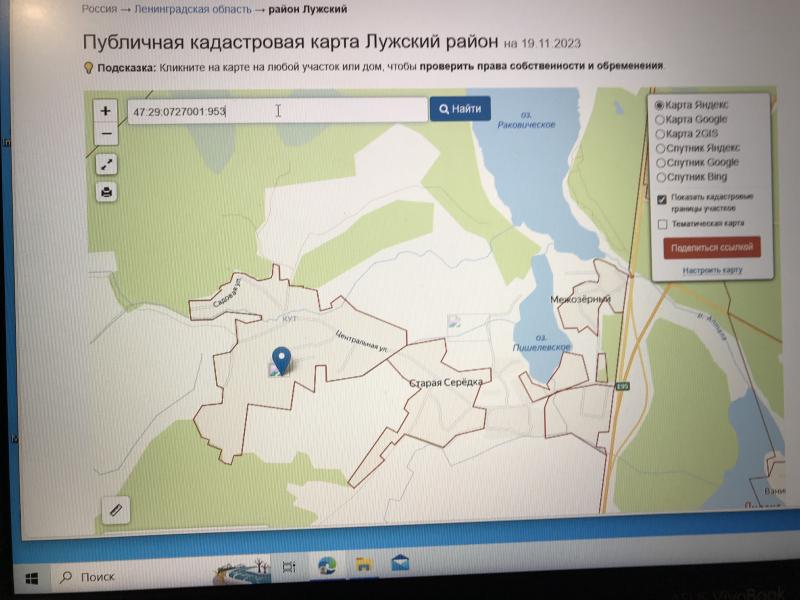Click the taskbar search highlight image
800x600 pixels.
(242, 572)
